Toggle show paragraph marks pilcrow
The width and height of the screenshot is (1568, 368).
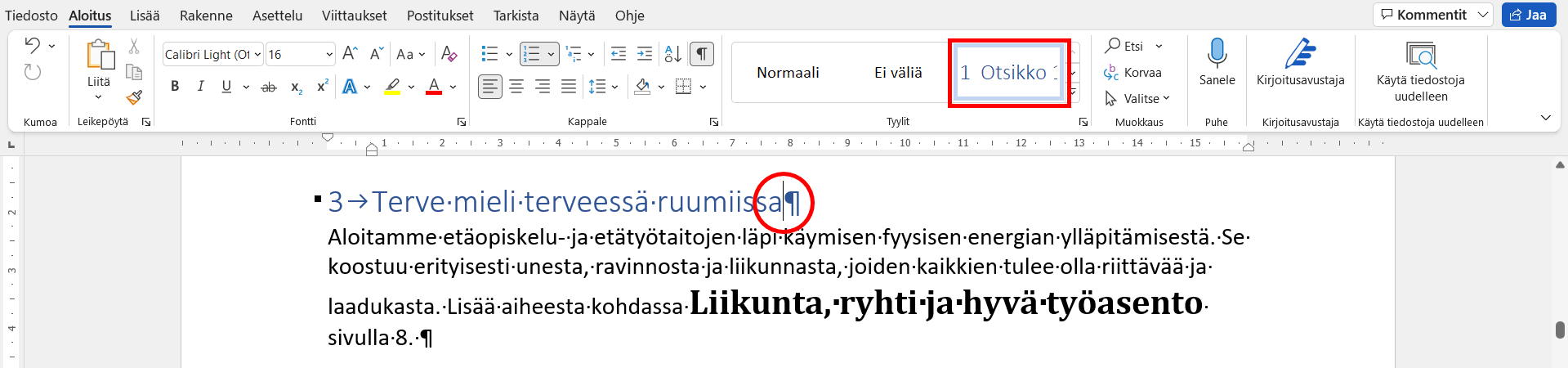[702, 54]
